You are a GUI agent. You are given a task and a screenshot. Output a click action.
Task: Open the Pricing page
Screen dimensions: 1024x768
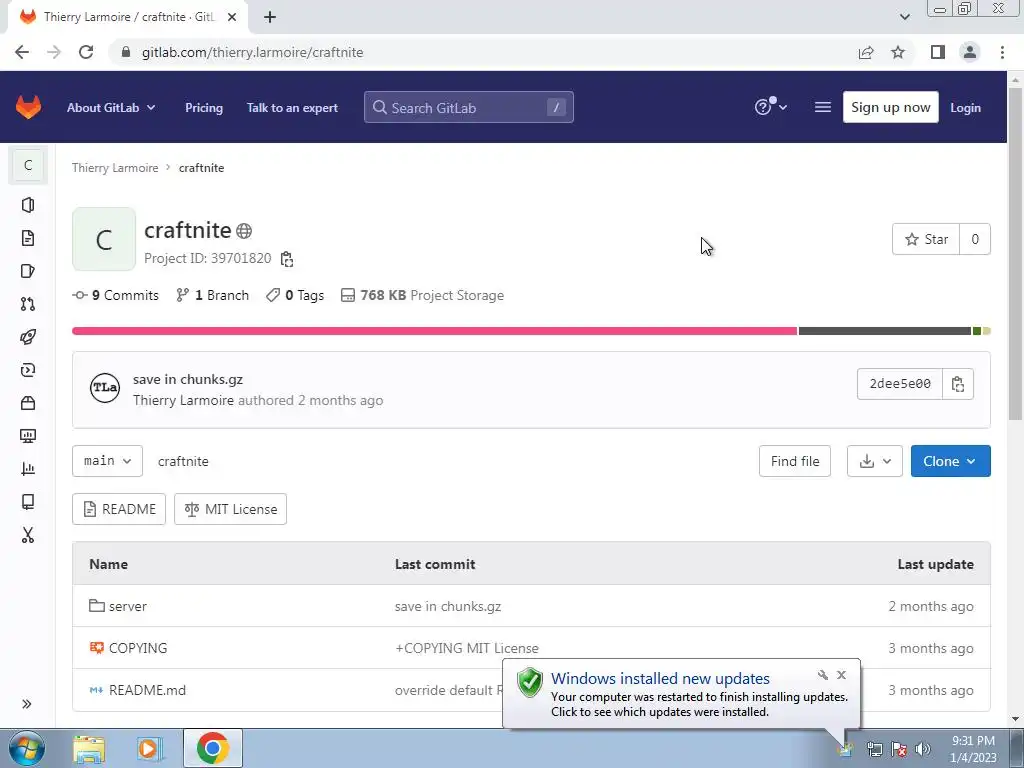click(x=204, y=108)
